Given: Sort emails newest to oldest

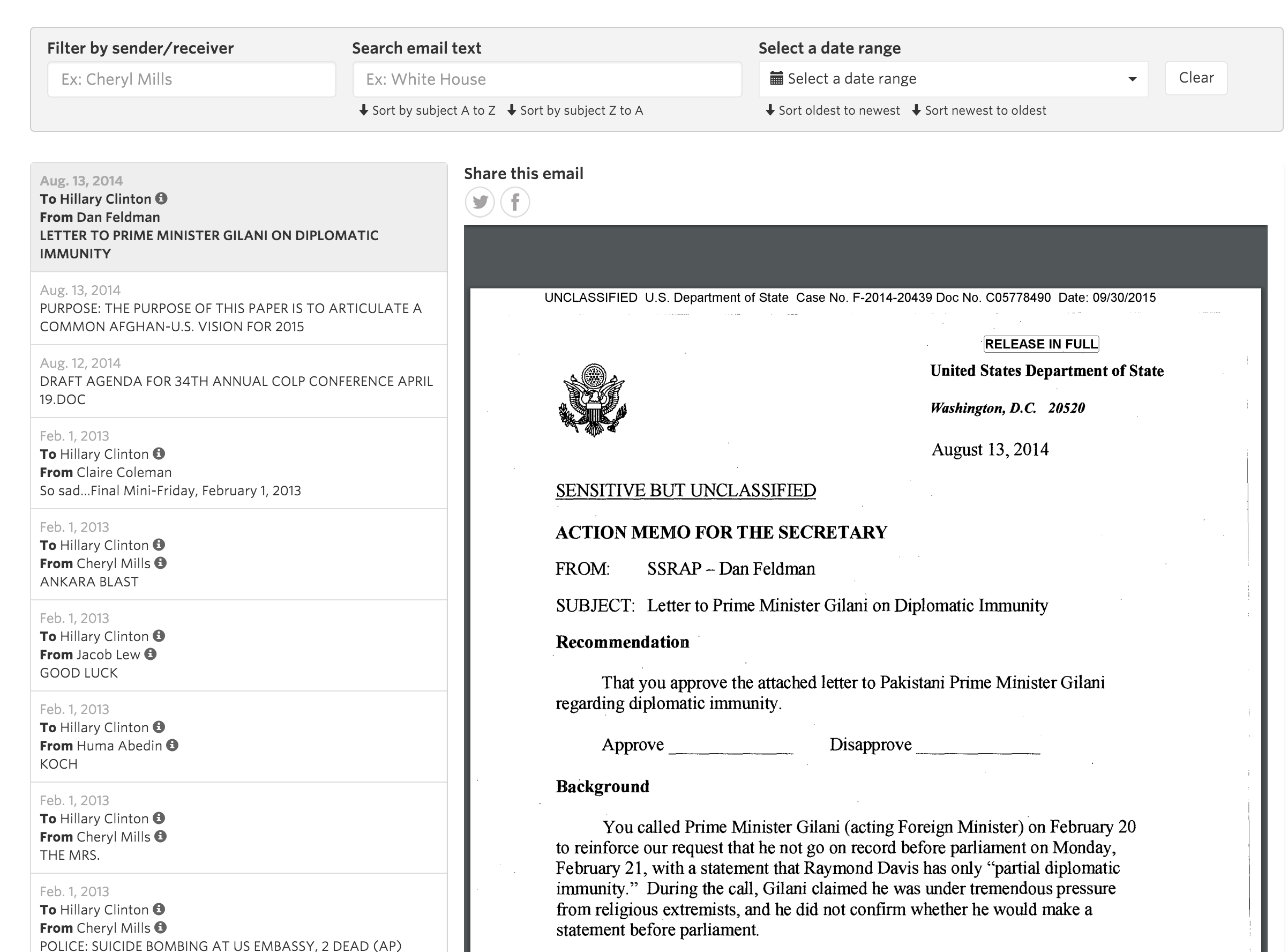Looking at the screenshot, I should tap(979, 110).
